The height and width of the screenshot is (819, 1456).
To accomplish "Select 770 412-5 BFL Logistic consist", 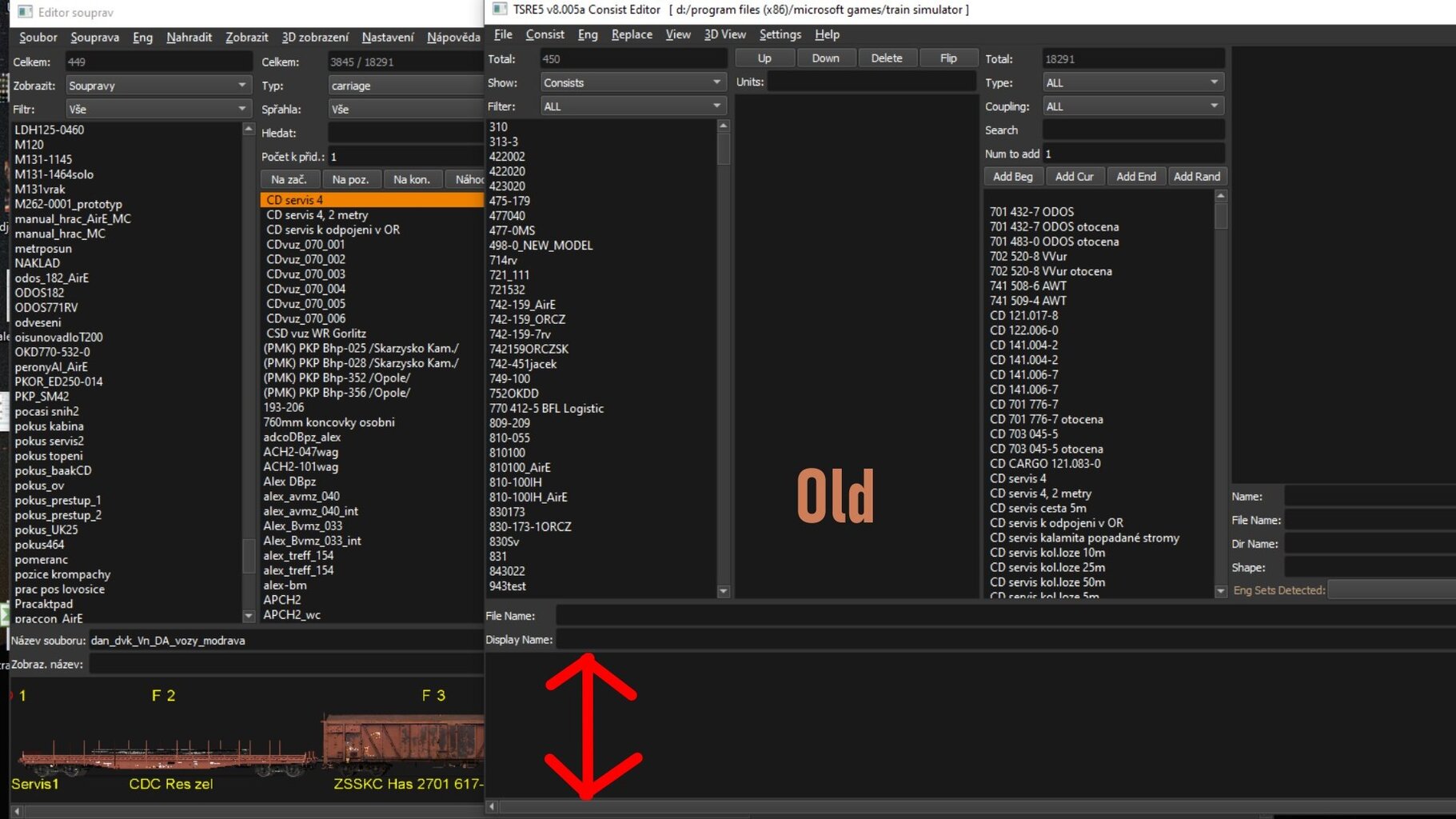I will pos(546,408).
